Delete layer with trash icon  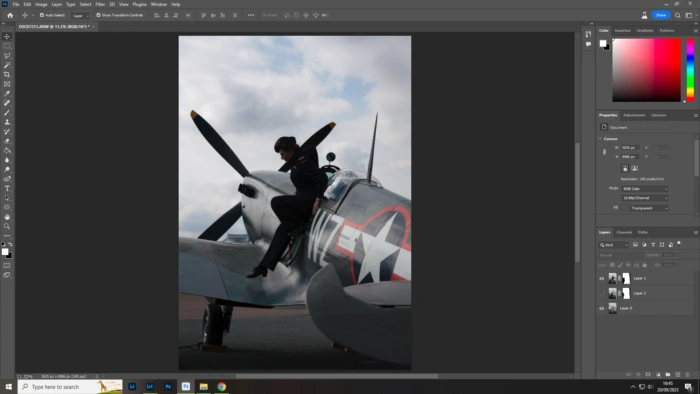688,374
